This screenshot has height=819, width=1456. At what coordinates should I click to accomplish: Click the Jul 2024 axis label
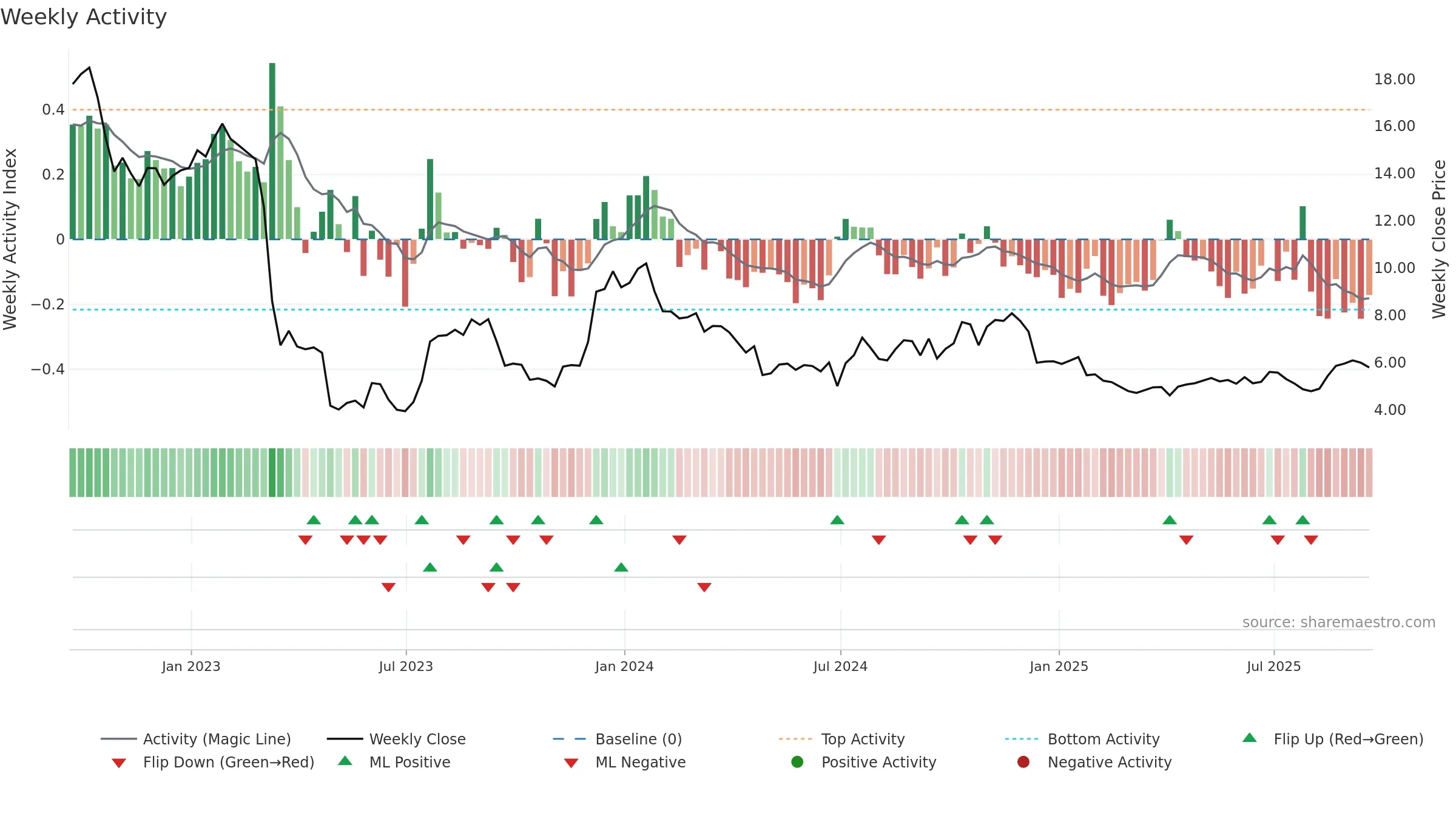point(840,666)
